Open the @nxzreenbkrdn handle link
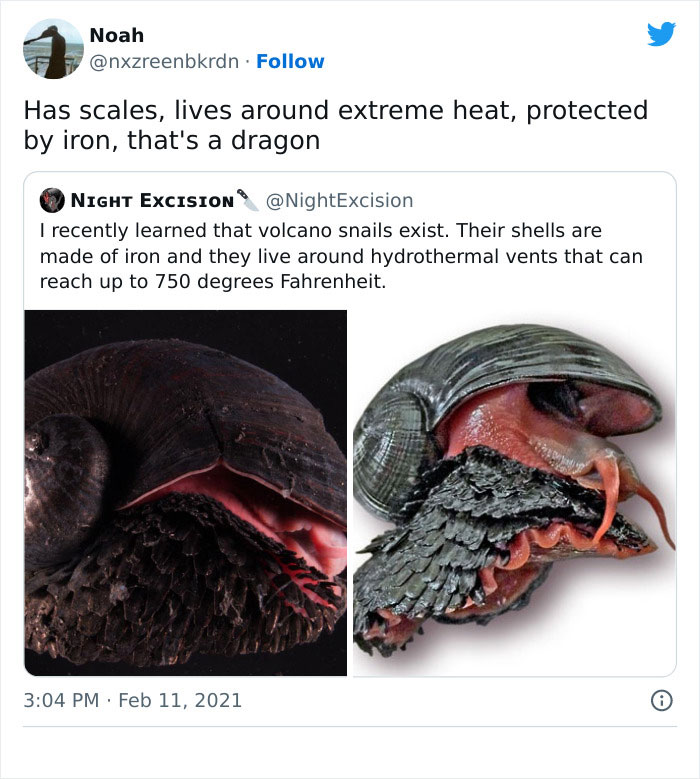This screenshot has height=779, width=700. pyautogui.click(x=164, y=62)
